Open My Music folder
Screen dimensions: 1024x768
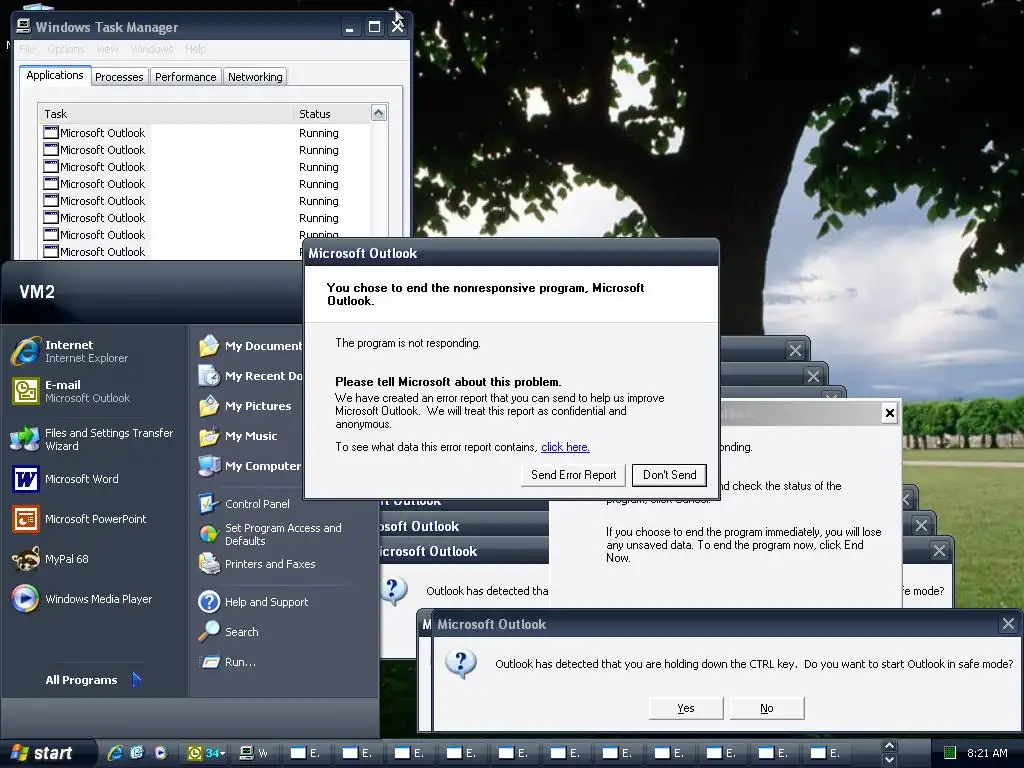[238, 436]
